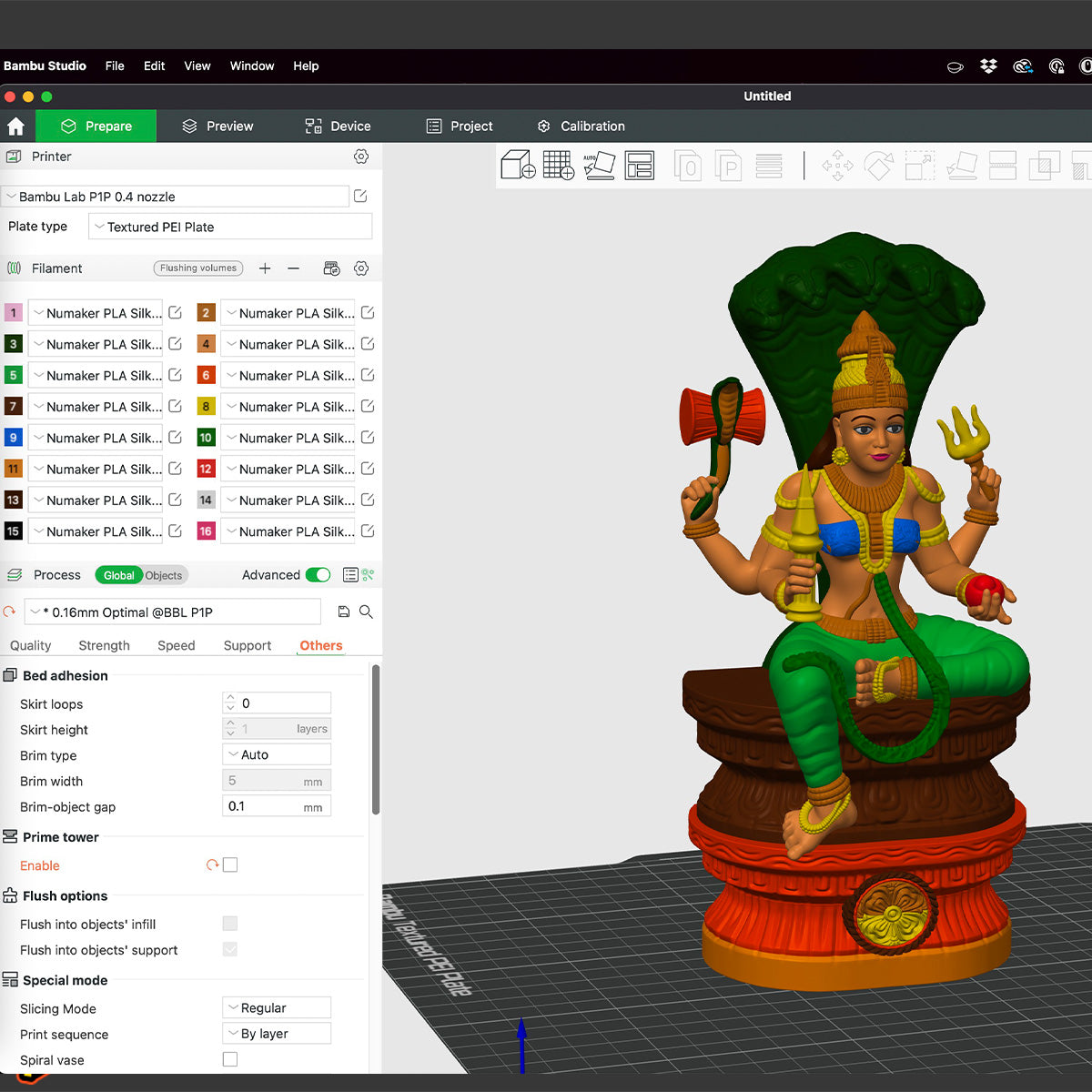Check the Spiral vase checkbox
1092x1092 pixels.
[x=230, y=1059]
